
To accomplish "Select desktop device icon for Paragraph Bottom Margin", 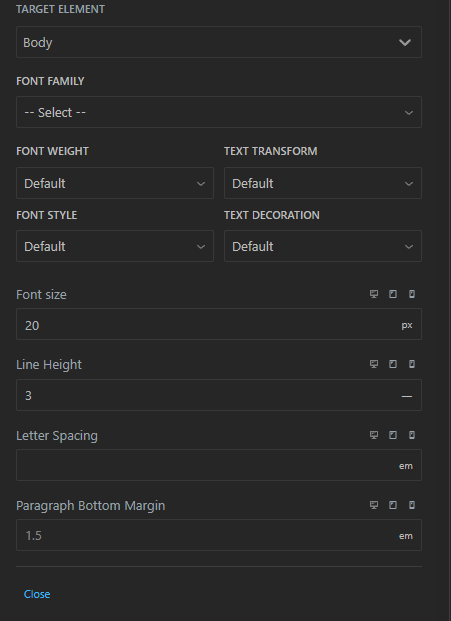I will click(x=374, y=505).
